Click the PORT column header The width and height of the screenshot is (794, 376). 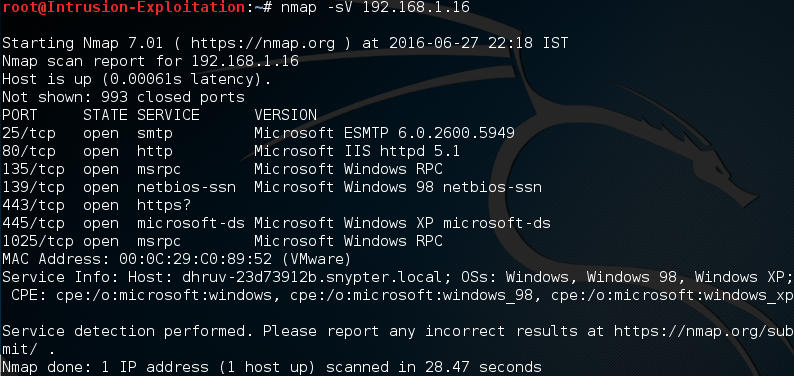pos(20,115)
